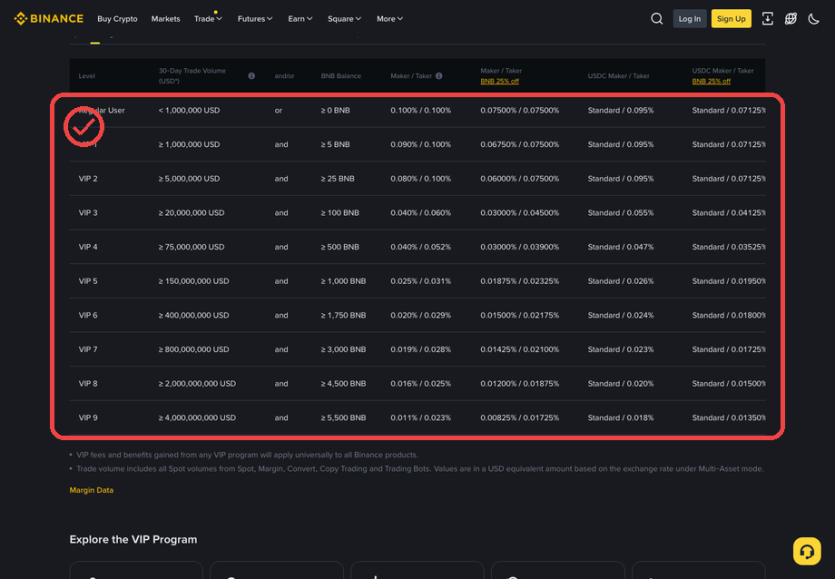
Task: Click the Log In button
Action: (690, 19)
